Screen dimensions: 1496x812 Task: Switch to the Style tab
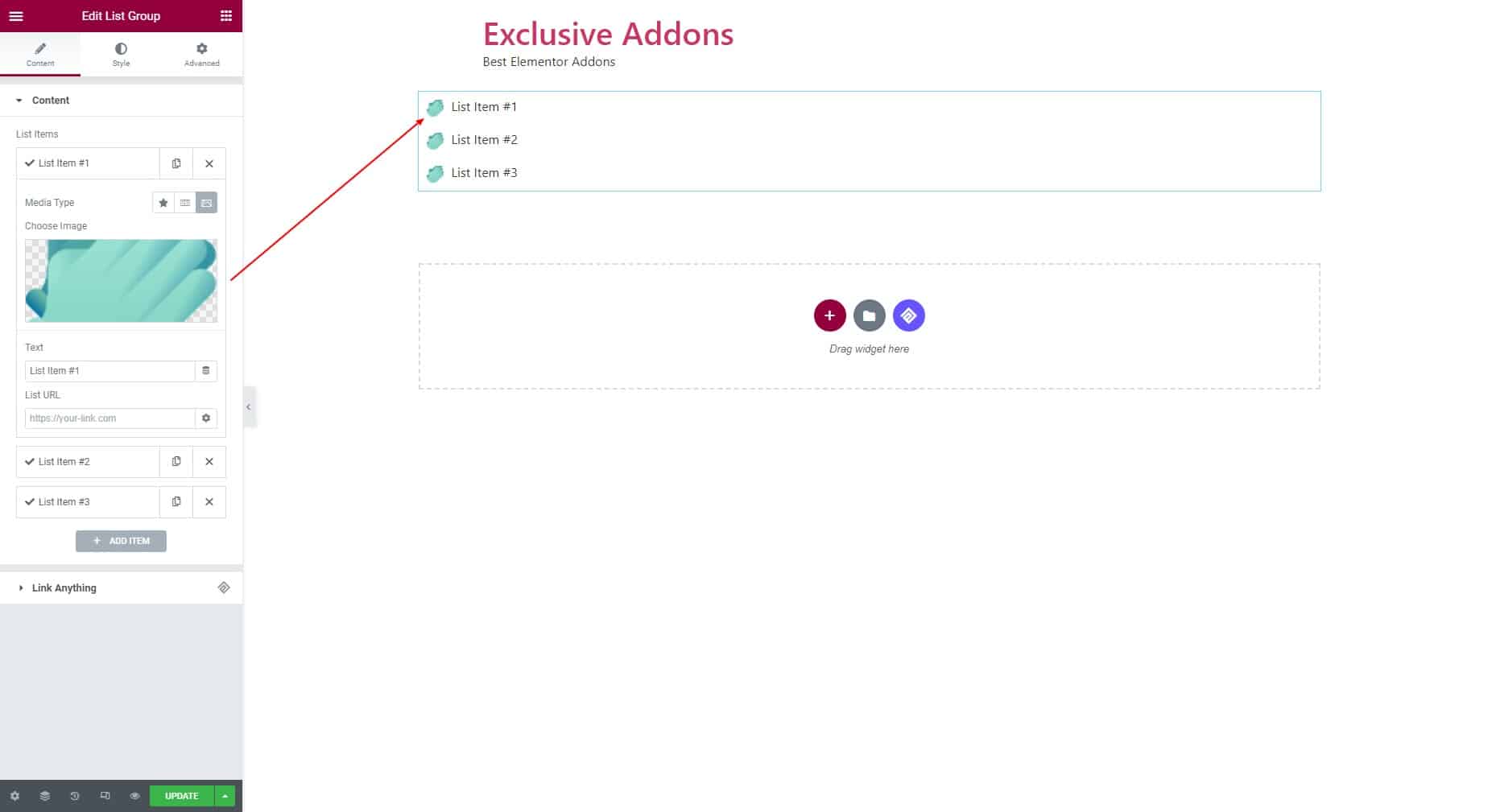pyautogui.click(x=121, y=55)
